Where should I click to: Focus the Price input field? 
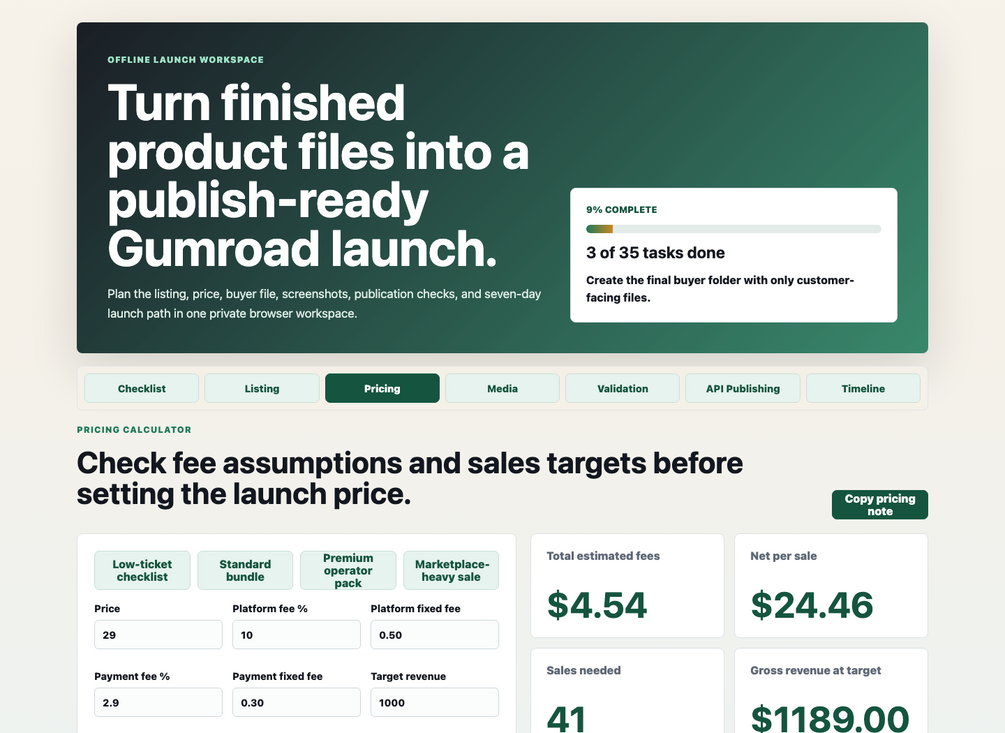(158, 634)
